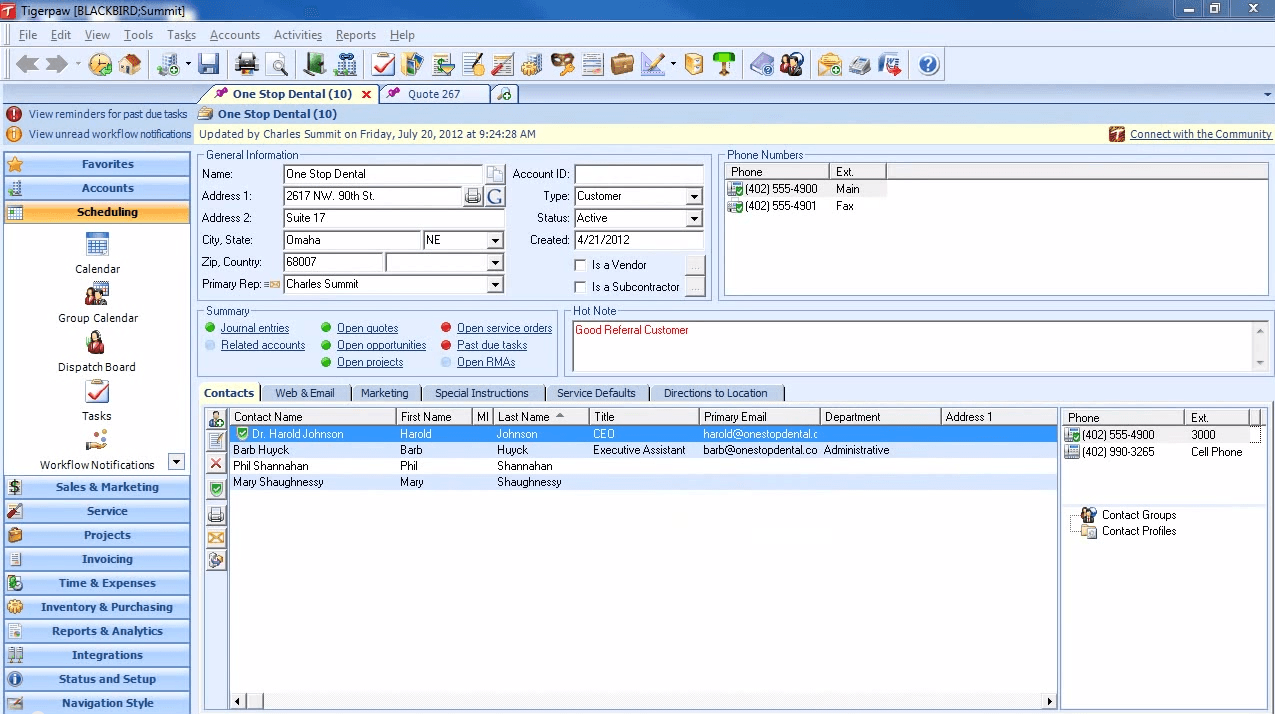Viewport: 1275px width, 714px height.
Task: Open the Quote 267 tab
Action: (x=434, y=92)
